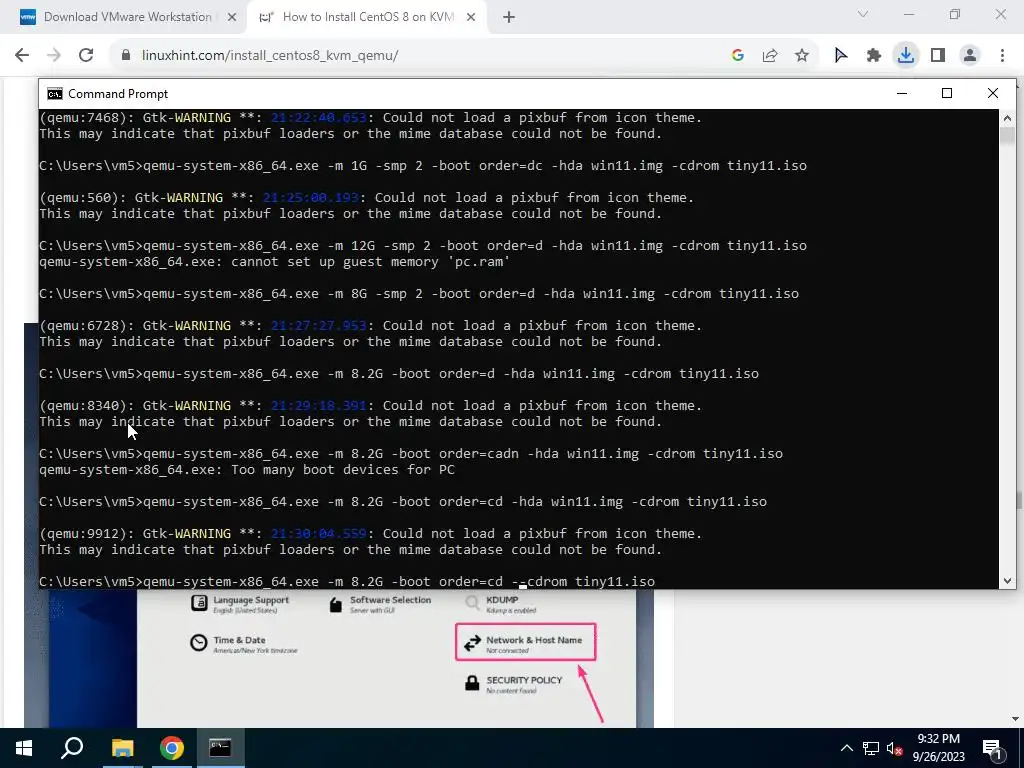Image resolution: width=1024 pixels, height=768 pixels.
Task: Click the muted volume tray icon
Action: click(x=894, y=748)
